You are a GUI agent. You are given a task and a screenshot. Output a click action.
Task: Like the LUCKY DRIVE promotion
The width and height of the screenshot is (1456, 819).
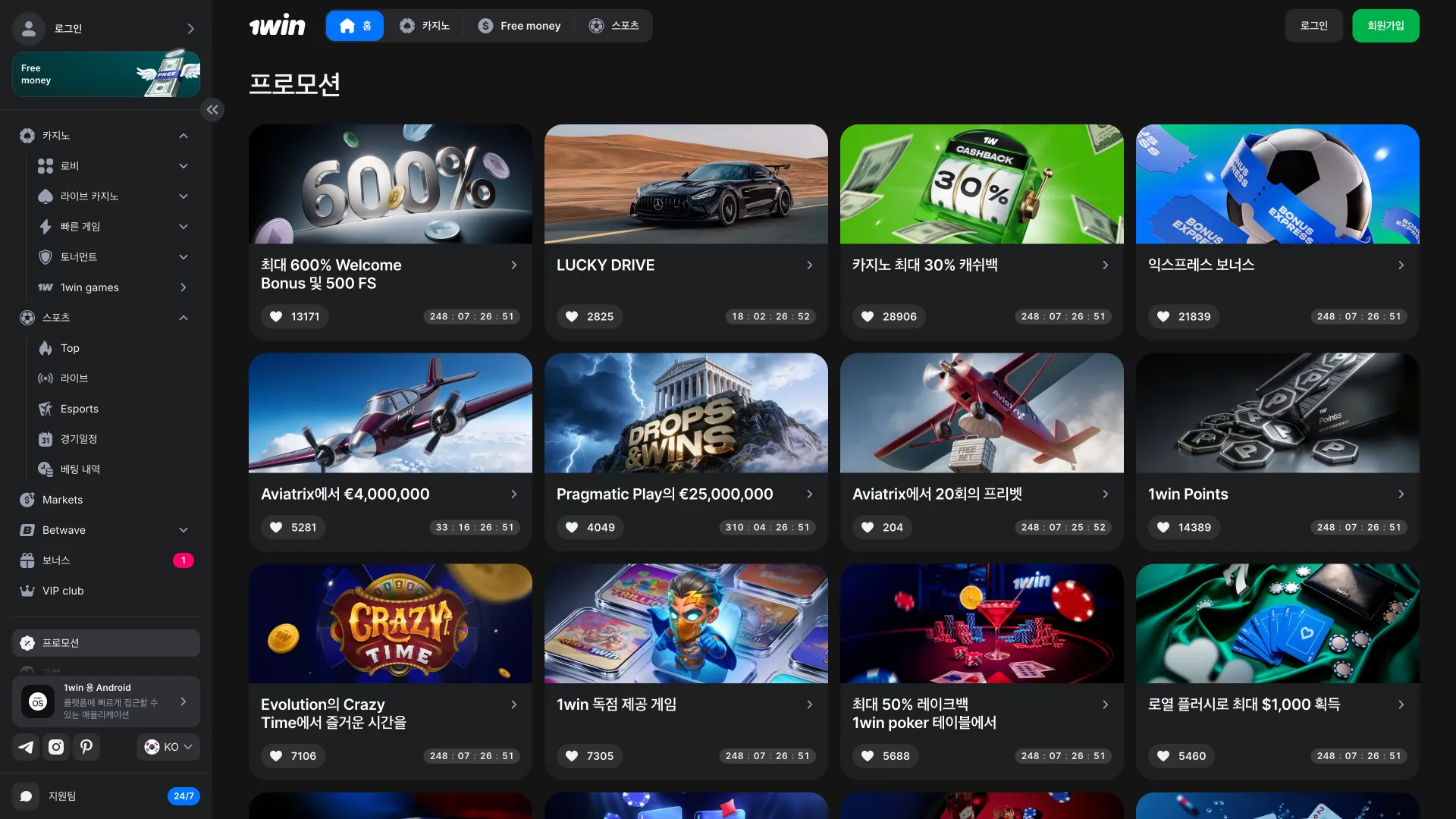[x=589, y=316]
